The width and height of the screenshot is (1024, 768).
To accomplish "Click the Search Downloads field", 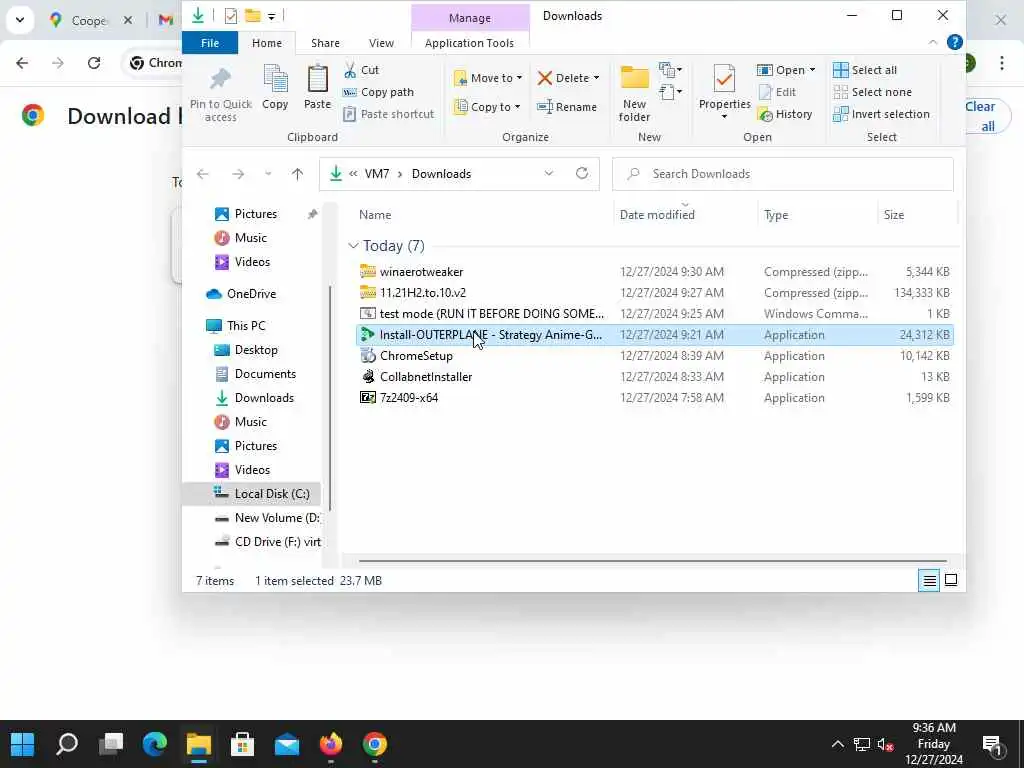I will pyautogui.click(x=782, y=174).
